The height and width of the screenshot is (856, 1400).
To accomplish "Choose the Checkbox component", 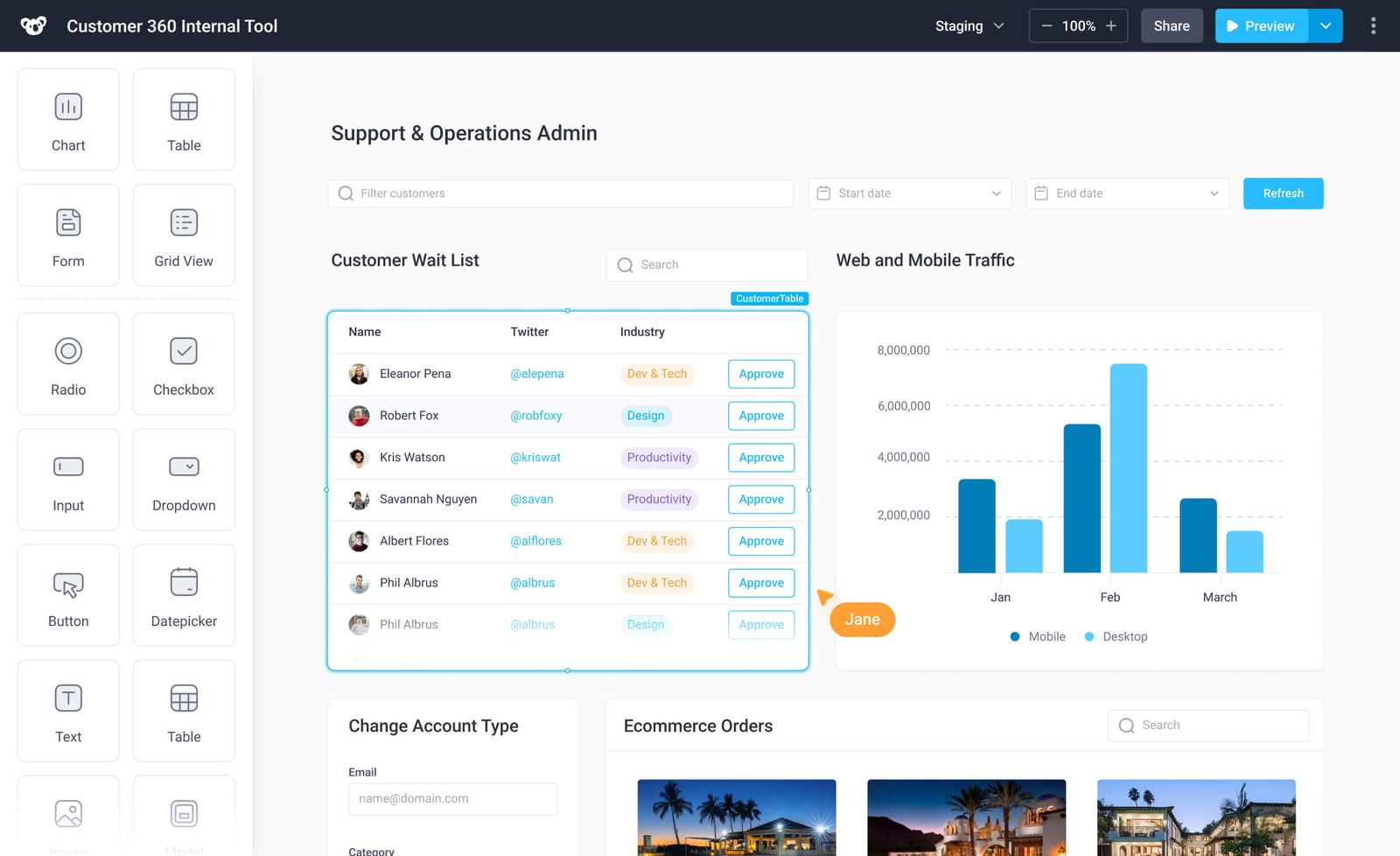I will point(183,364).
